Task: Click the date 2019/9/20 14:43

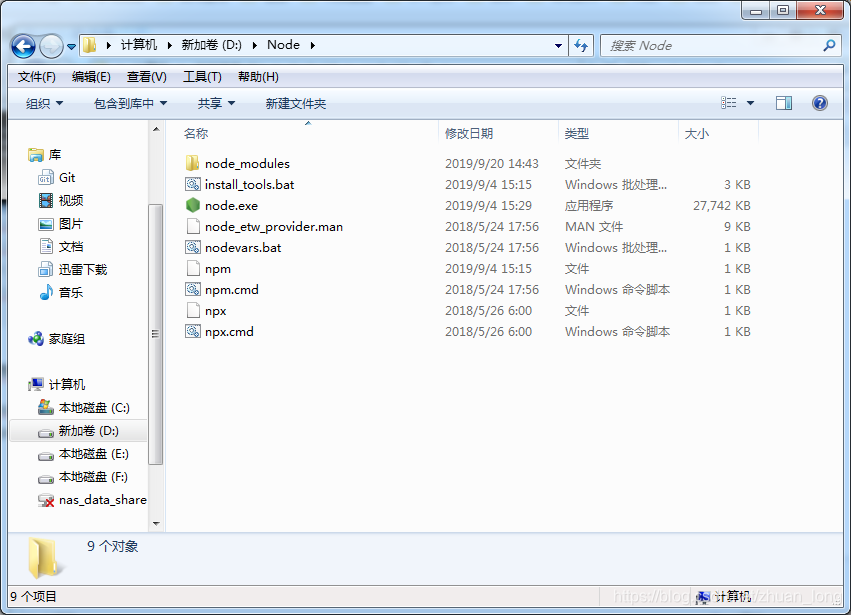Action: (492, 163)
